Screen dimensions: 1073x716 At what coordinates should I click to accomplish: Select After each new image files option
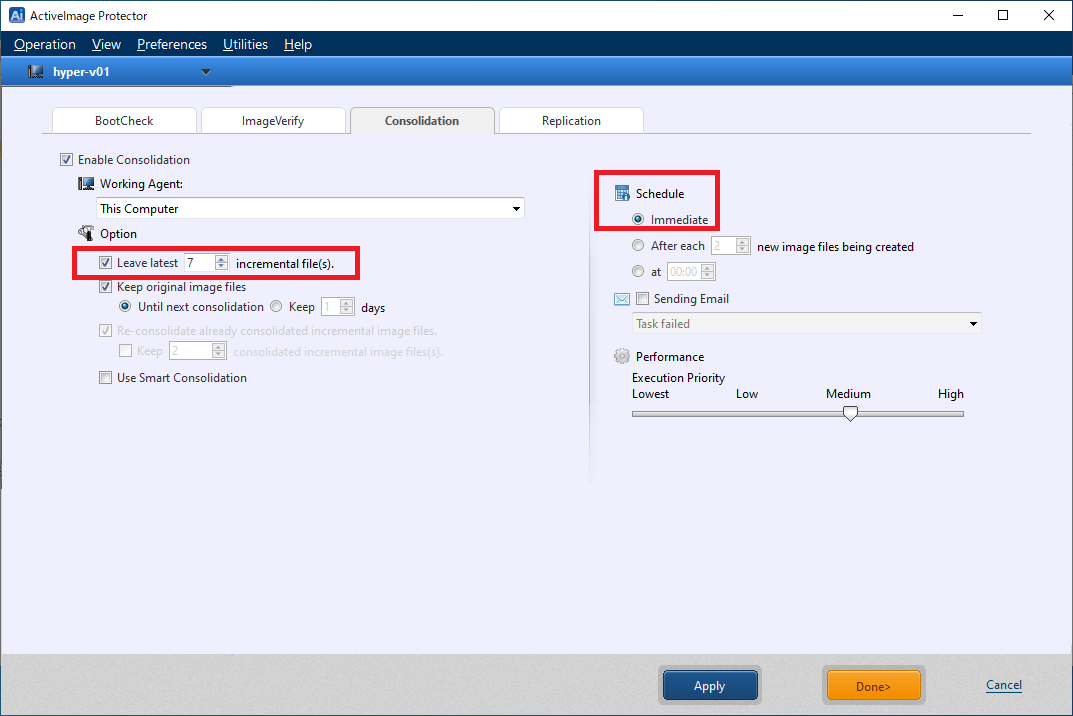(638, 245)
